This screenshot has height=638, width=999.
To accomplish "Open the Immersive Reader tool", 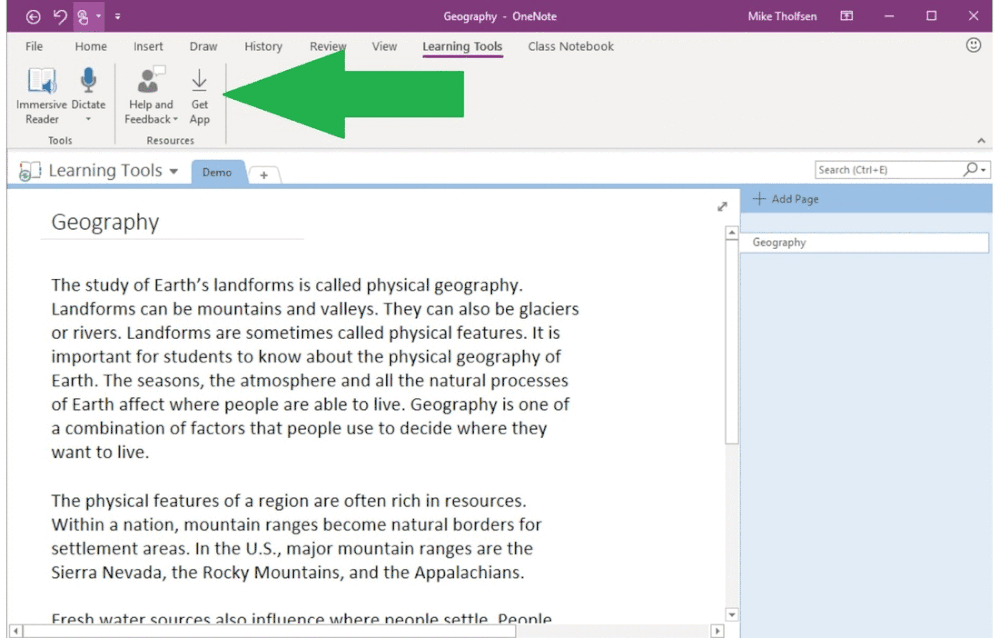I will click(41, 96).
